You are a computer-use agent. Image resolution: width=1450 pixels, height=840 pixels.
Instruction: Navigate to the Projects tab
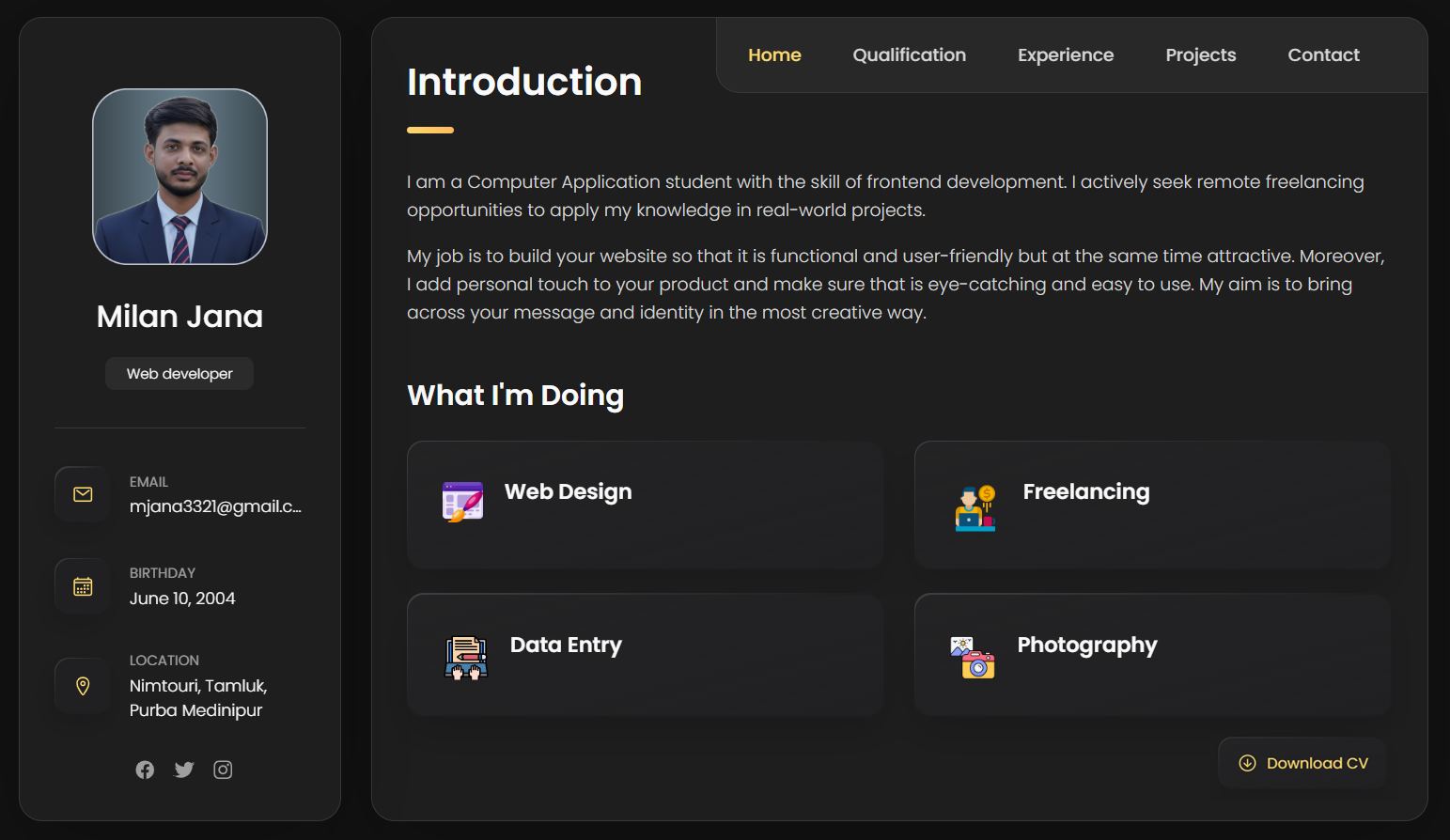1200,54
